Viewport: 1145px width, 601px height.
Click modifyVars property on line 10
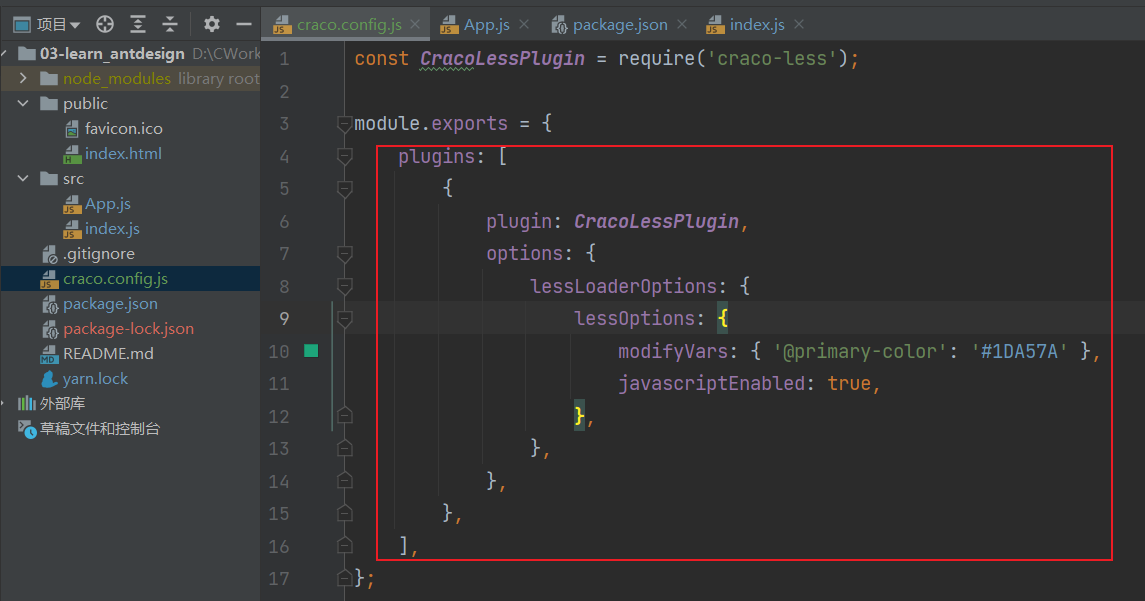673,351
